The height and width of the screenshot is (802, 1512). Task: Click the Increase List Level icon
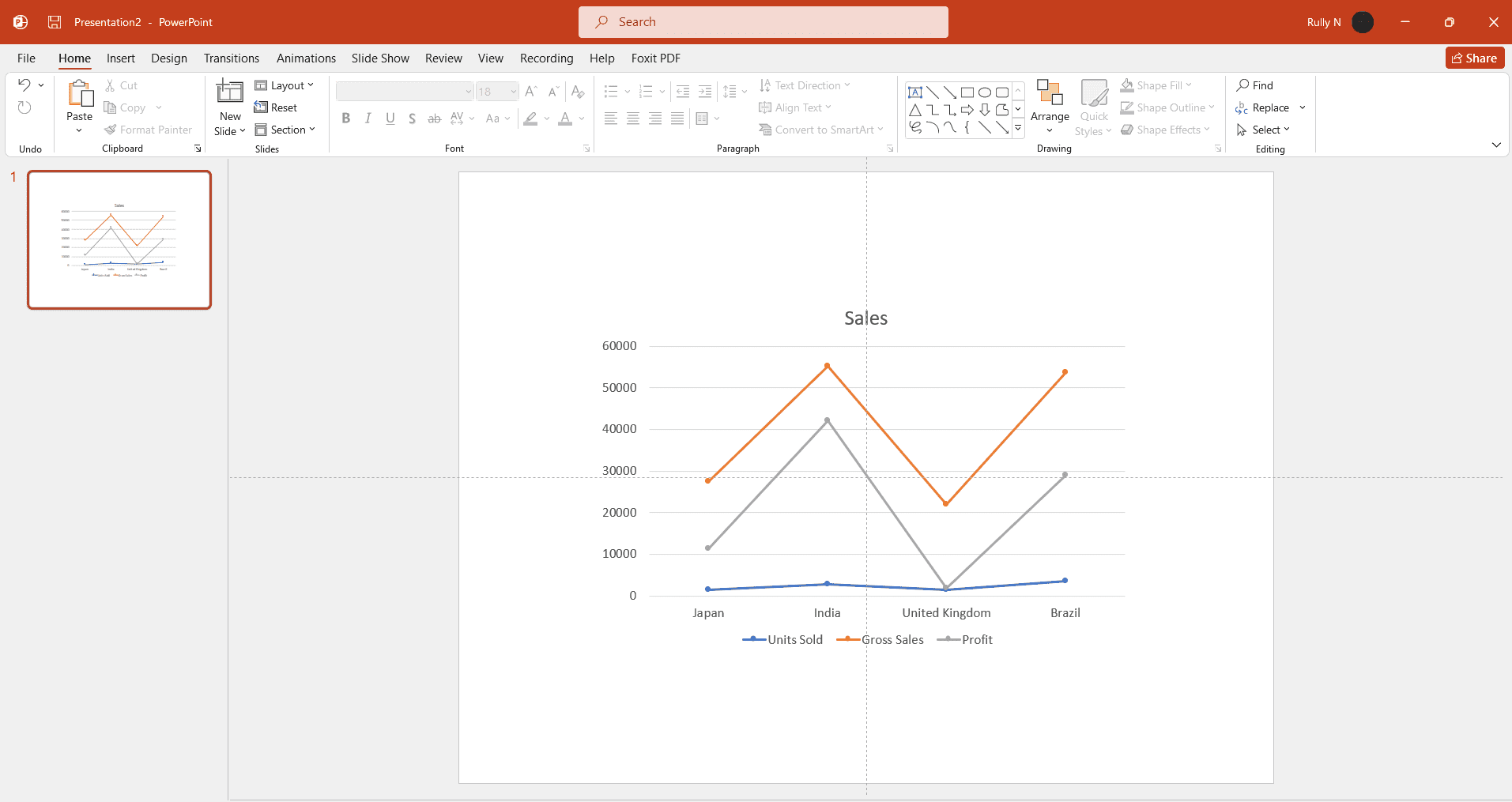tap(705, 92)
